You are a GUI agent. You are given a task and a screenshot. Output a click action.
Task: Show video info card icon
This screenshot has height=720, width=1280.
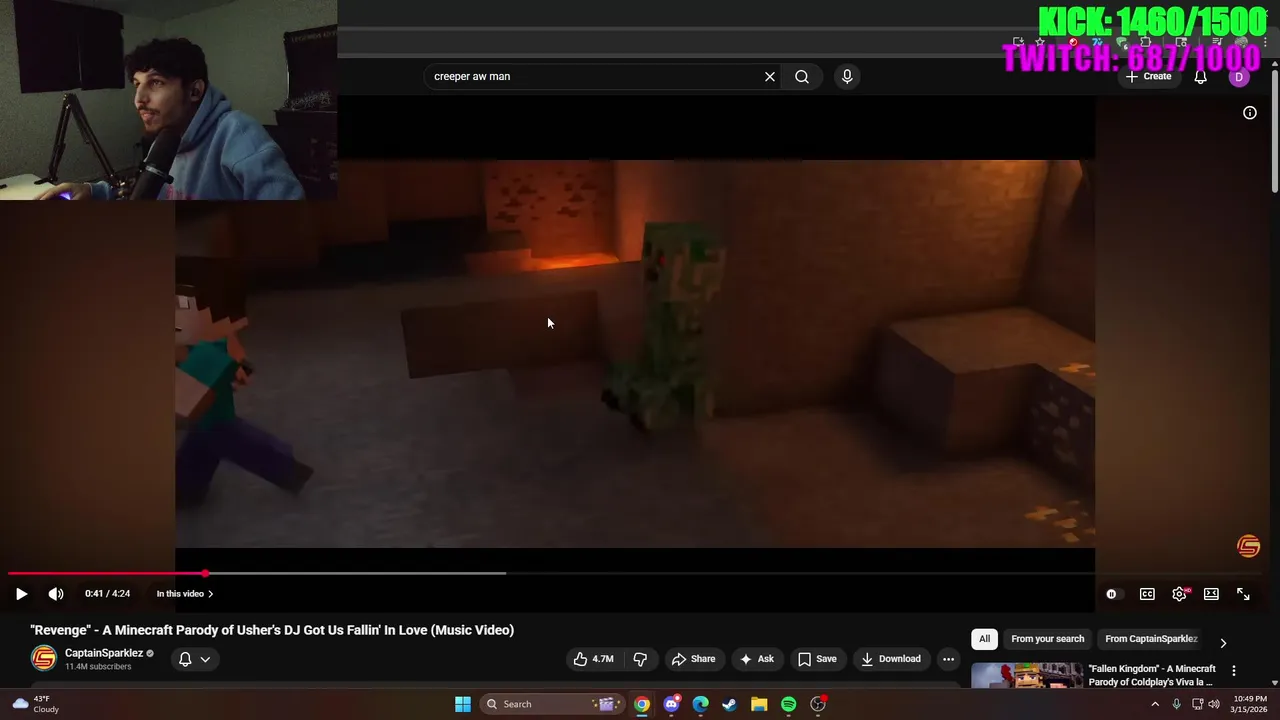click(x=1250, y=113)
